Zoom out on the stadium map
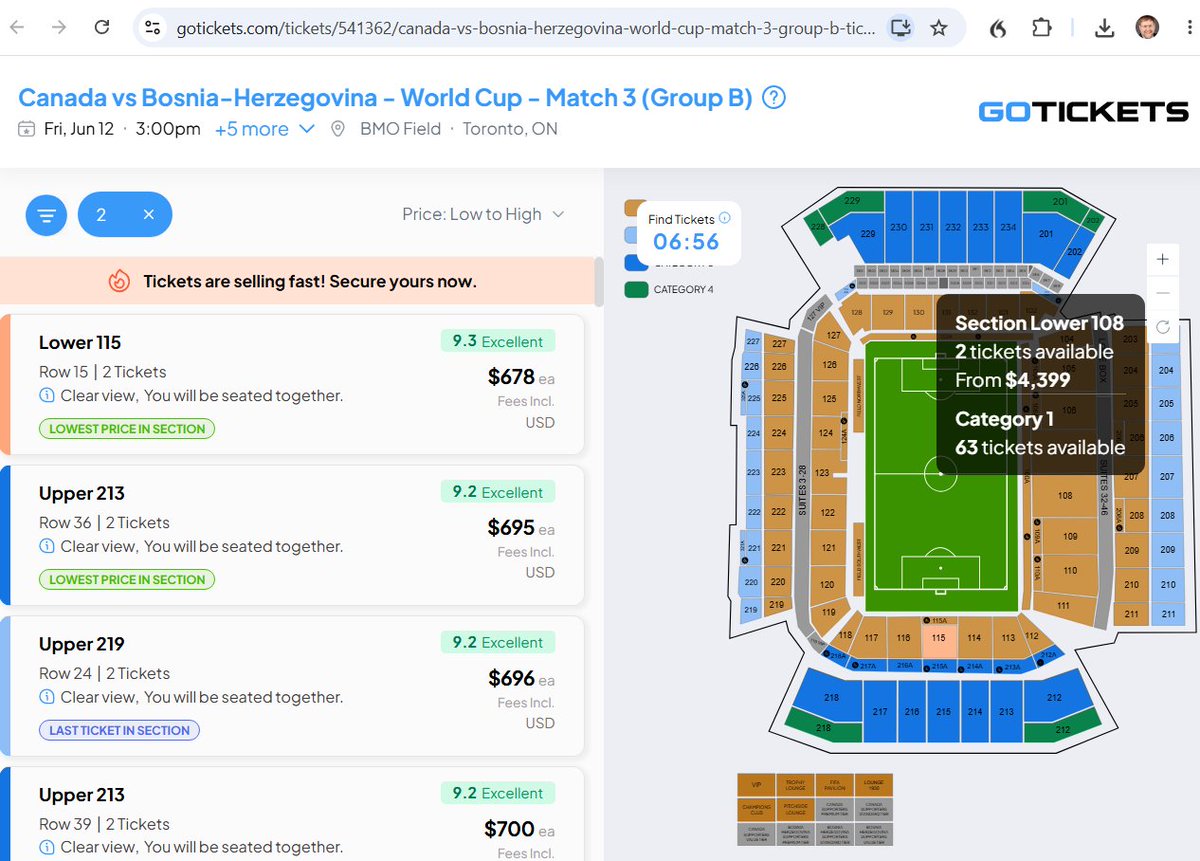 coord(1162,293)
